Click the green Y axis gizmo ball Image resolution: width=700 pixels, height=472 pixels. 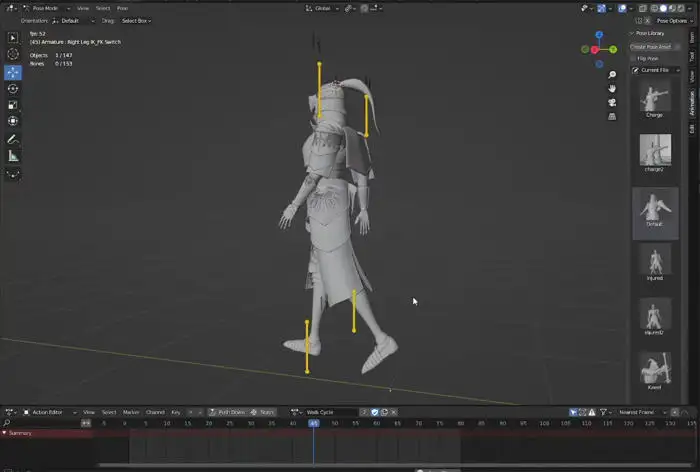[x=613, y=50]
